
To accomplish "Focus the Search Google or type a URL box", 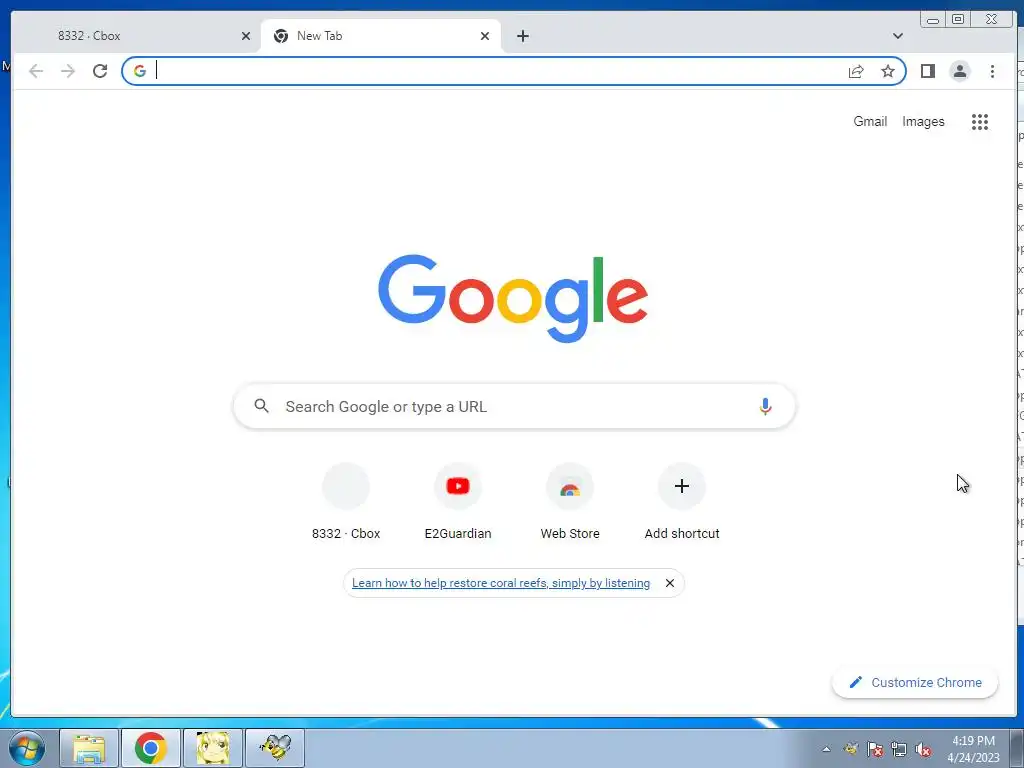I will point(513,406).
